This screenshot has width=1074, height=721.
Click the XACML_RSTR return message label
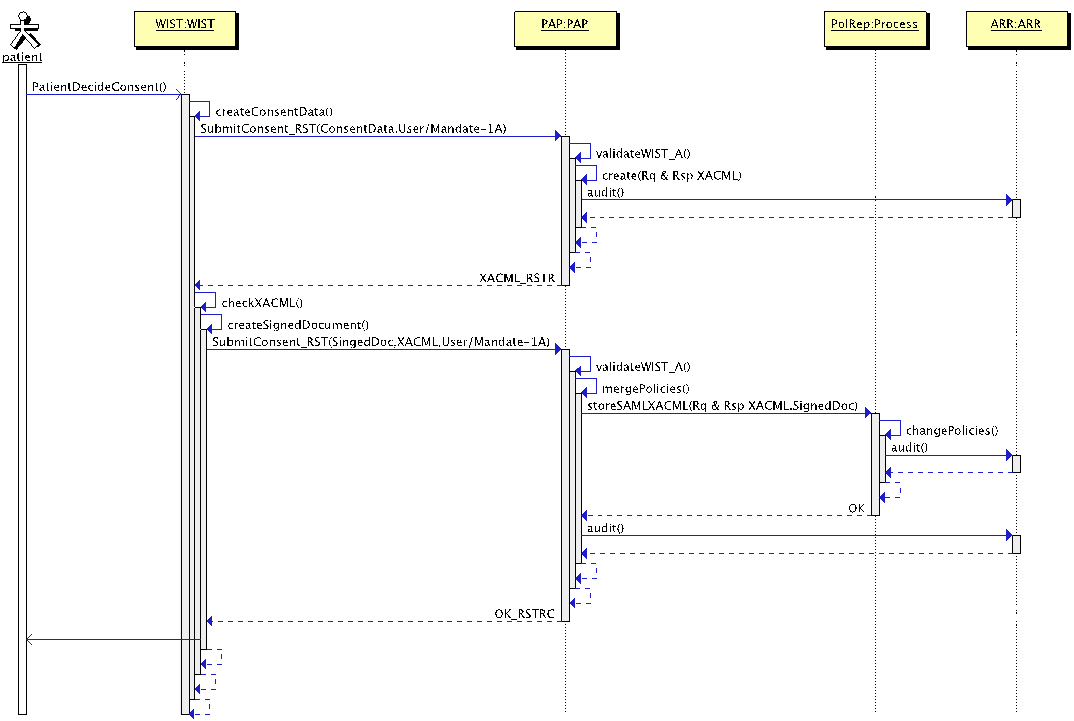(516, 277)
